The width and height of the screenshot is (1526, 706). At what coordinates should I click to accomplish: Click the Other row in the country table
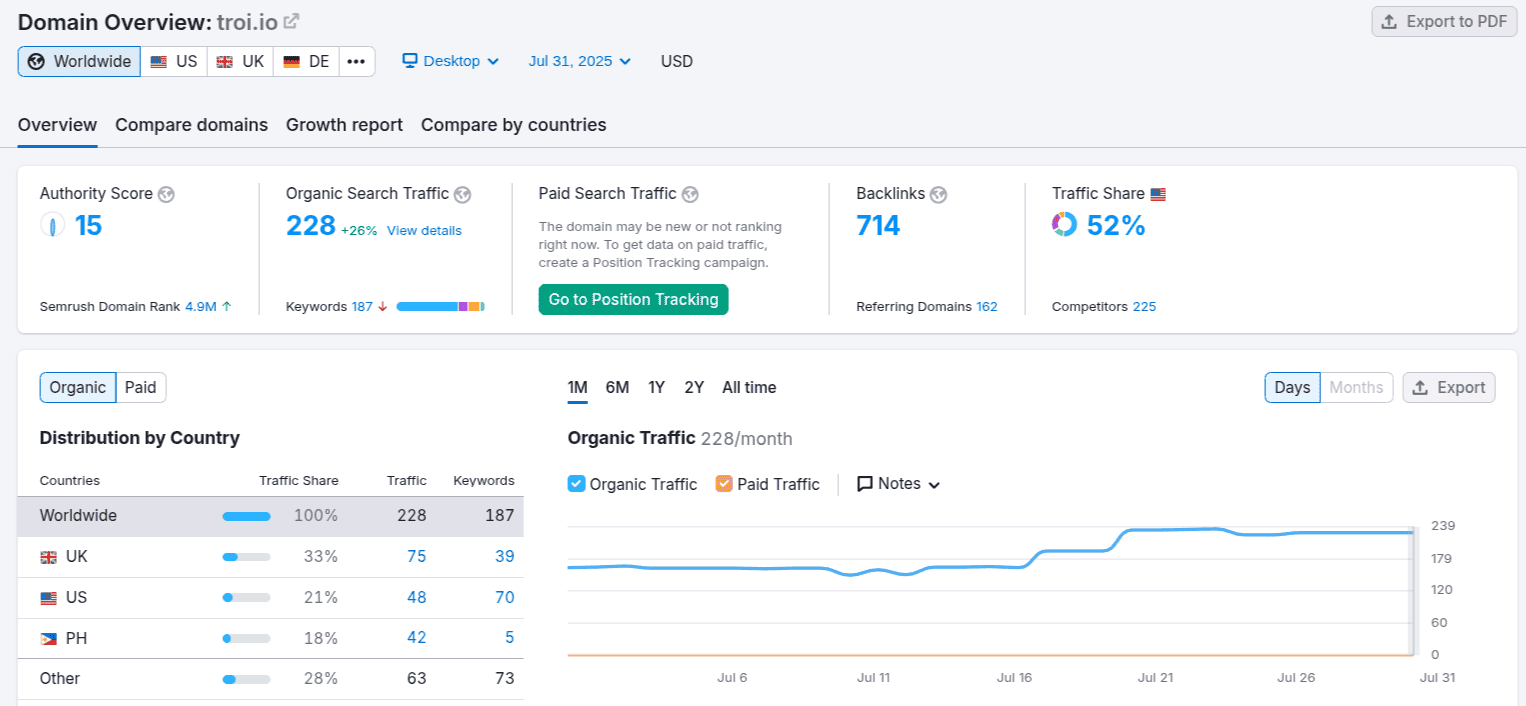(270, 679)
